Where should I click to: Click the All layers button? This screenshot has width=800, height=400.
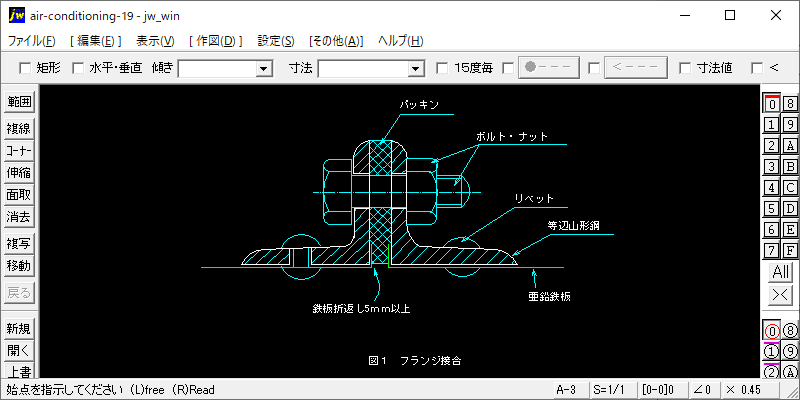(781, 272)
